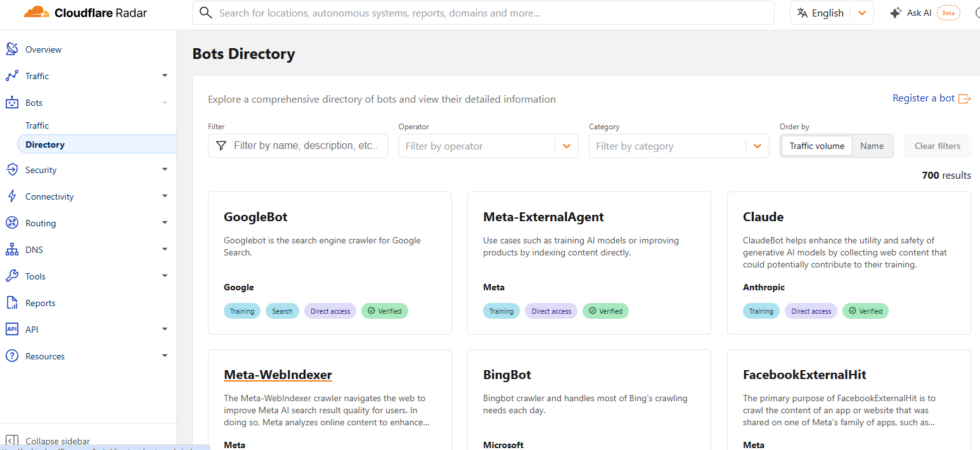Click the DNS network icon in sidebar
The image size is (980, 450).
click(x=12, y=250)
